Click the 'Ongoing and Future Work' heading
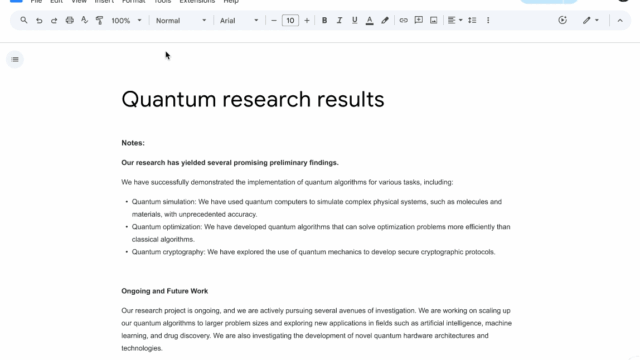 pos(164,291)
